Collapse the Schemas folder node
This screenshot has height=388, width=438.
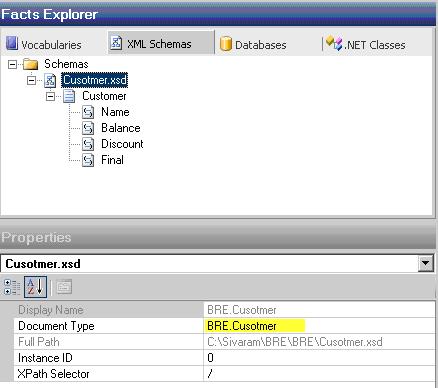tap(12, 64)
